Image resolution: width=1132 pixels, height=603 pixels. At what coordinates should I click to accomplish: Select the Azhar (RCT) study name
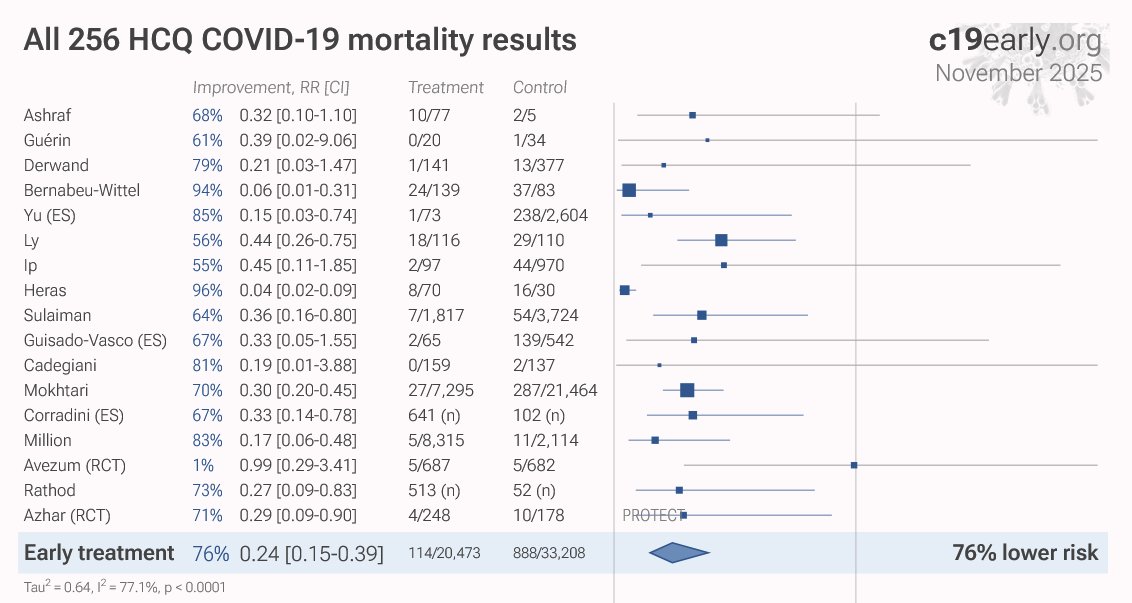click(67, 515)
